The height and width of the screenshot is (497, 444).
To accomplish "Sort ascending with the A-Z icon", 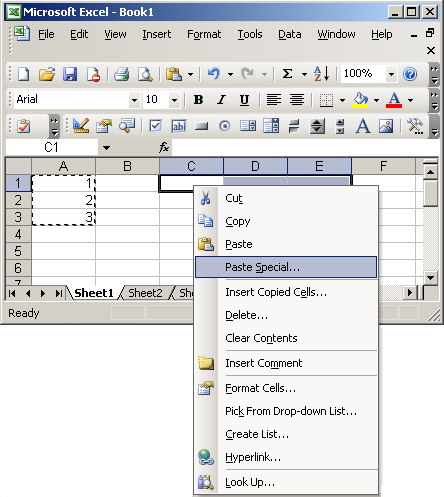I will 322,74.
